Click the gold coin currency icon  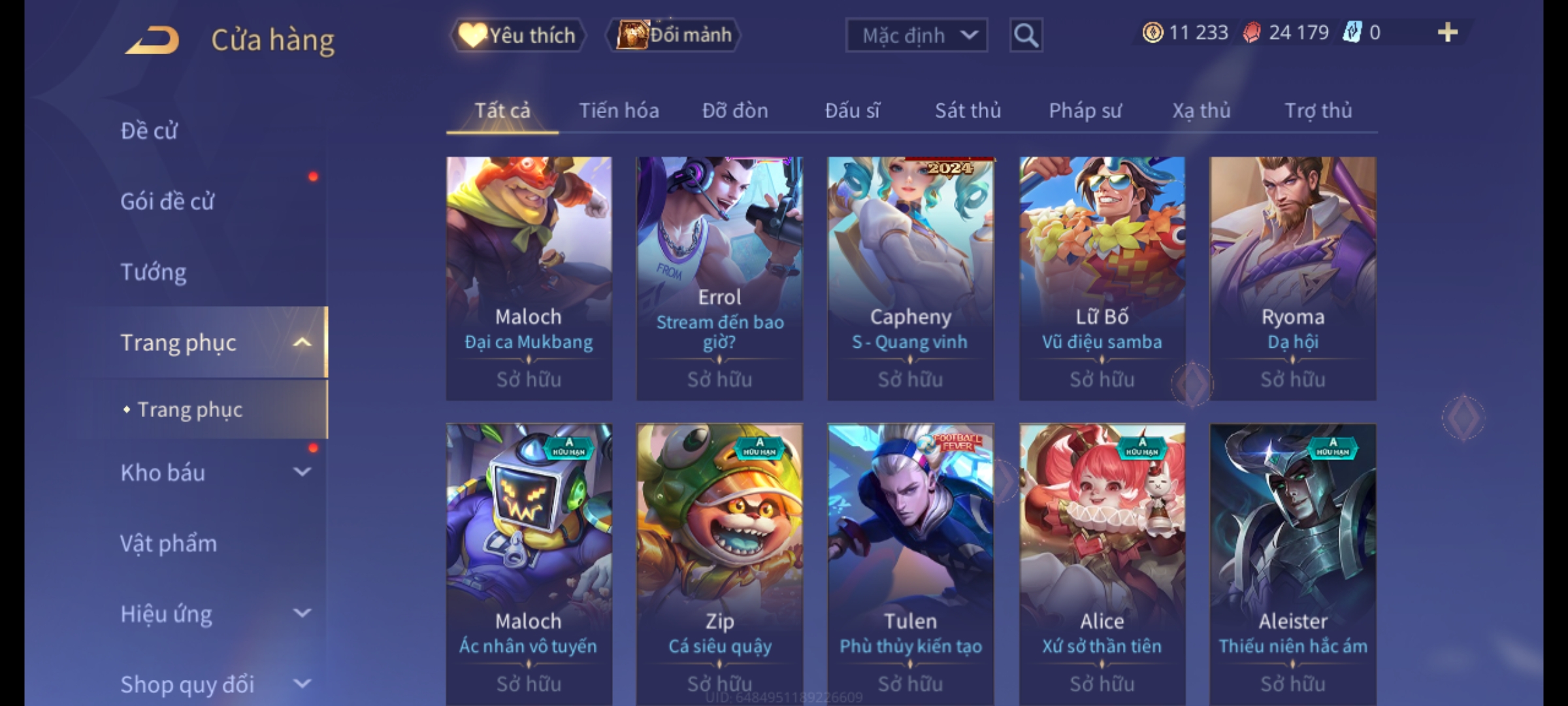pyautogui.click(x=1153, y=33)
